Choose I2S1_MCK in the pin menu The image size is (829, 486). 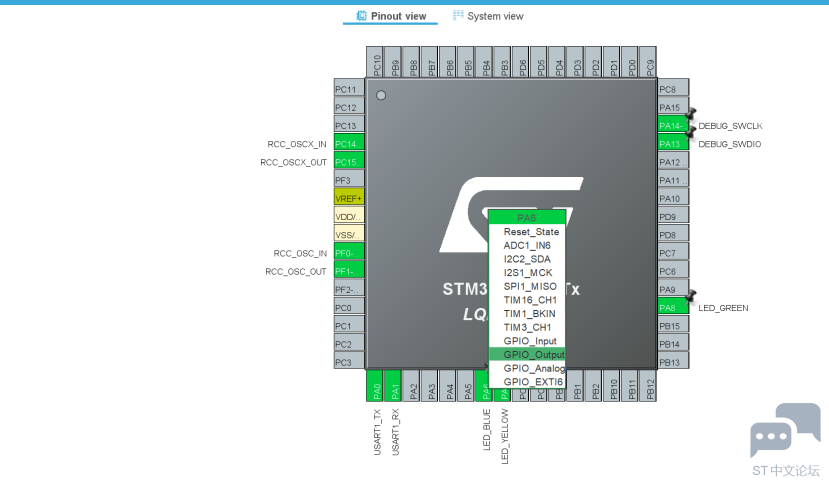pos(527,273)
